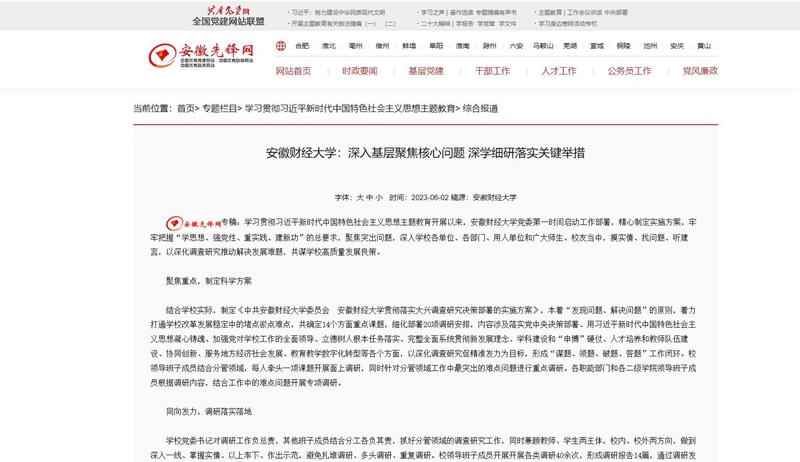800x462 pixels.
Task: Expand 基层党建 navigation menu
Action: point(426,71)
